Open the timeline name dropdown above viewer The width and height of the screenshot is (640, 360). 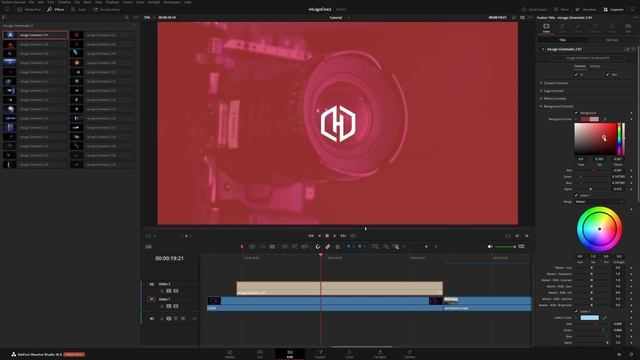point(339,18)
